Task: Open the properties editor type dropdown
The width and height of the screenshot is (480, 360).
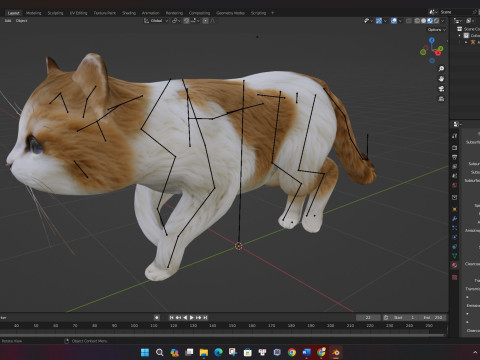Action: coord(457,124)
